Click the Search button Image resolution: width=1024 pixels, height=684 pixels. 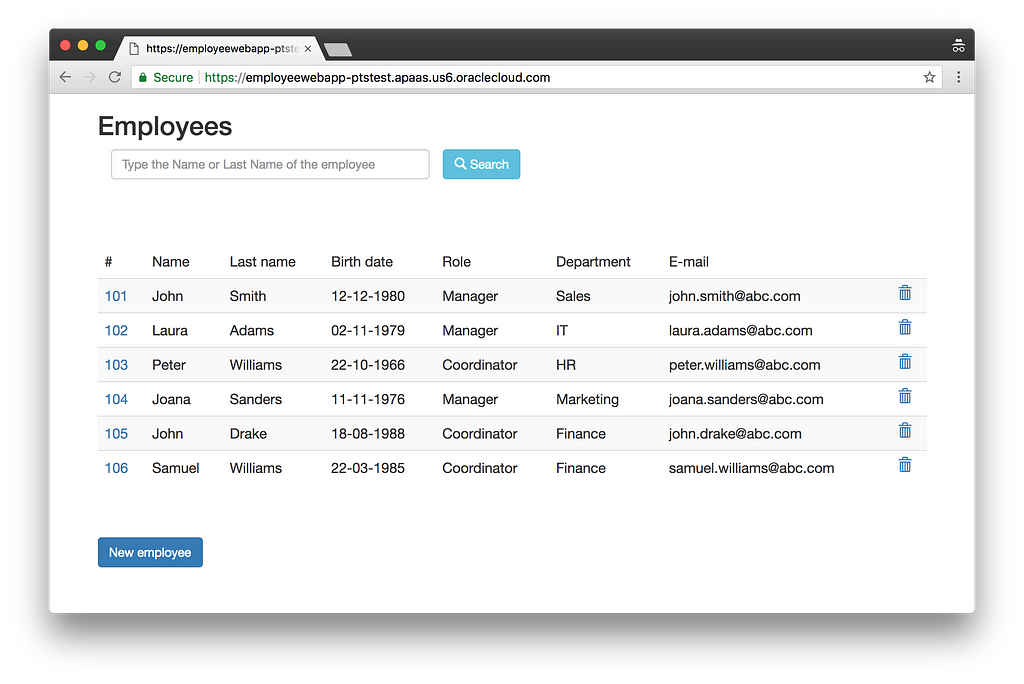(x=481, y=164)
